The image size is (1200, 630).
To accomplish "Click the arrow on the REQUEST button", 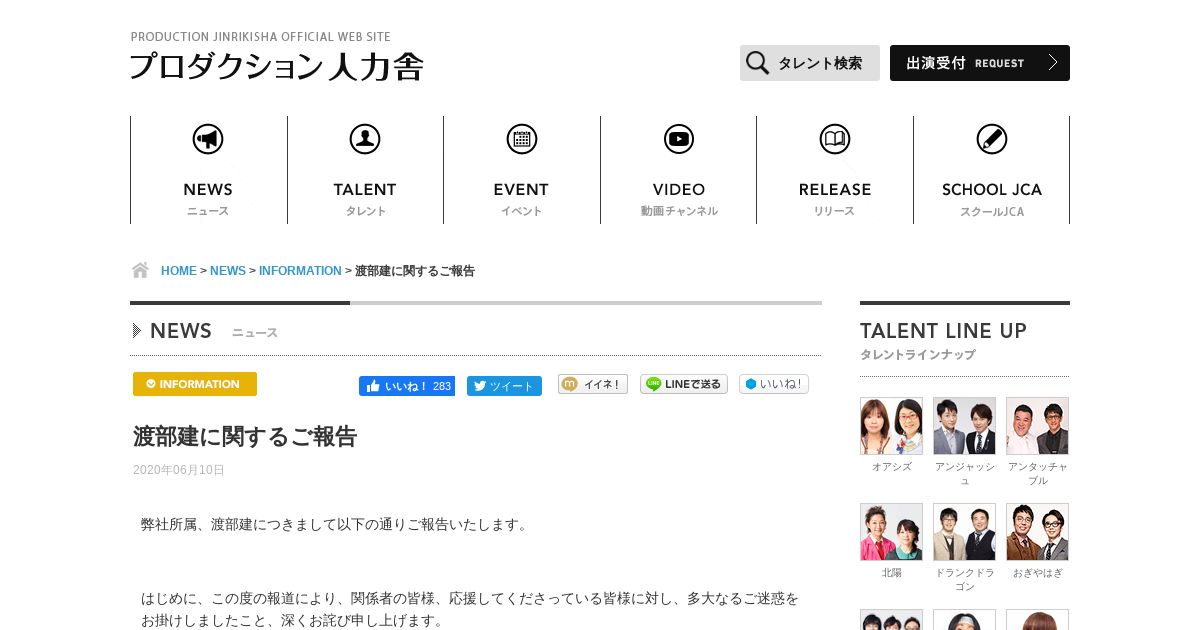I will [1053, 63].
